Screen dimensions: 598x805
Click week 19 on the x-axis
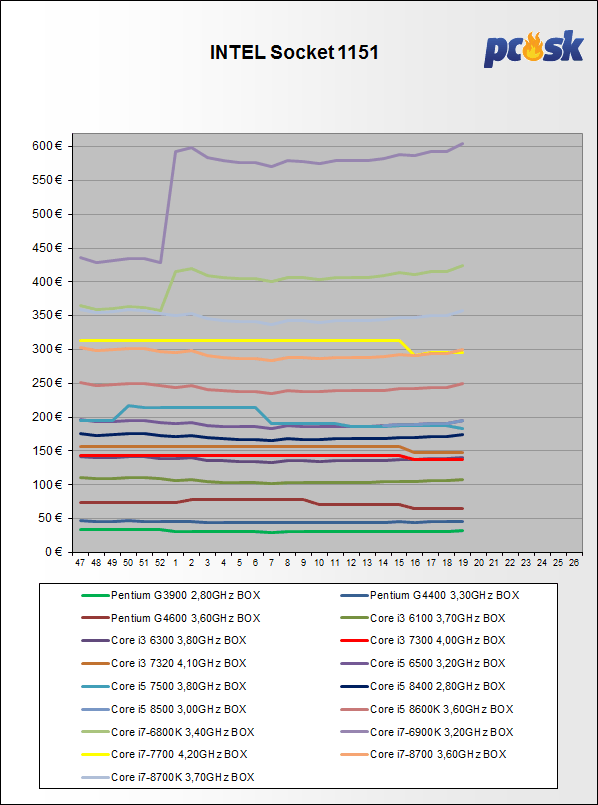[x=462, y=563]
